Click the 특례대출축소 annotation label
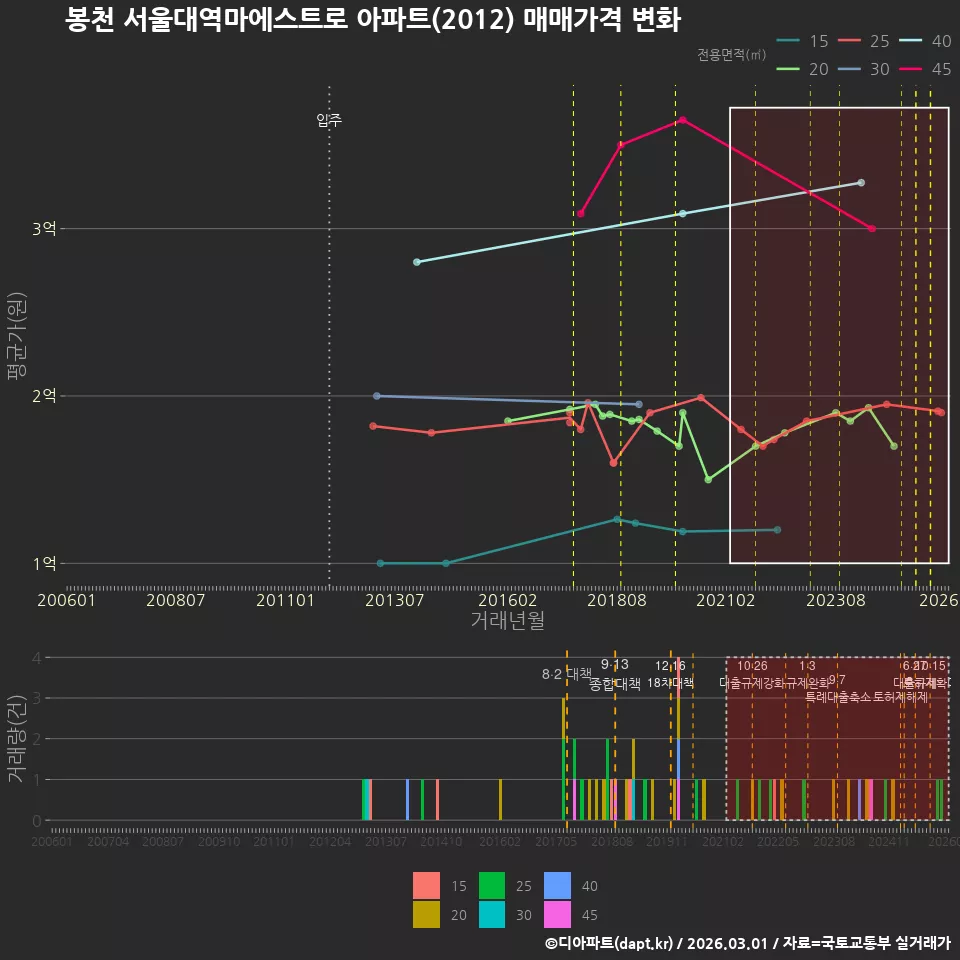The height and width of the screenshot is (960, 960). tap(838, 697)
